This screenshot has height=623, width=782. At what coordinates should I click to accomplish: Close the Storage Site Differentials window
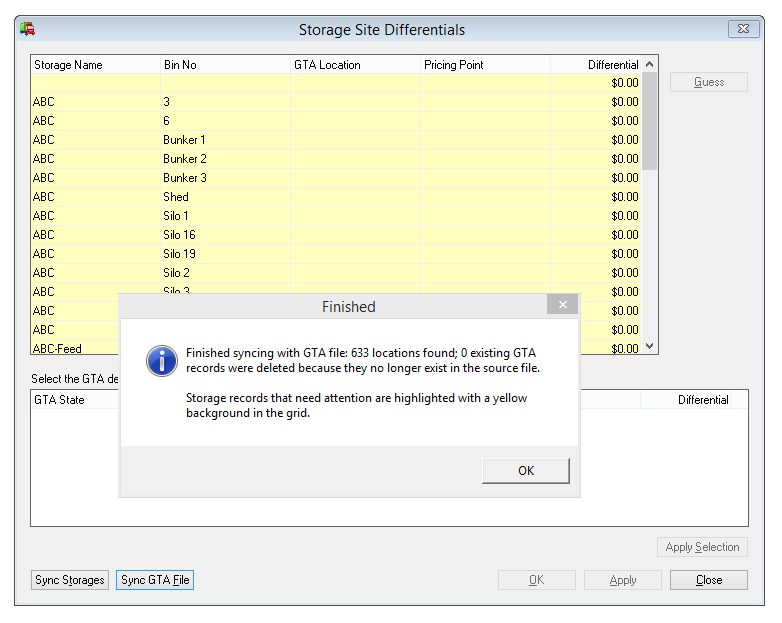(x=742, y=29)
